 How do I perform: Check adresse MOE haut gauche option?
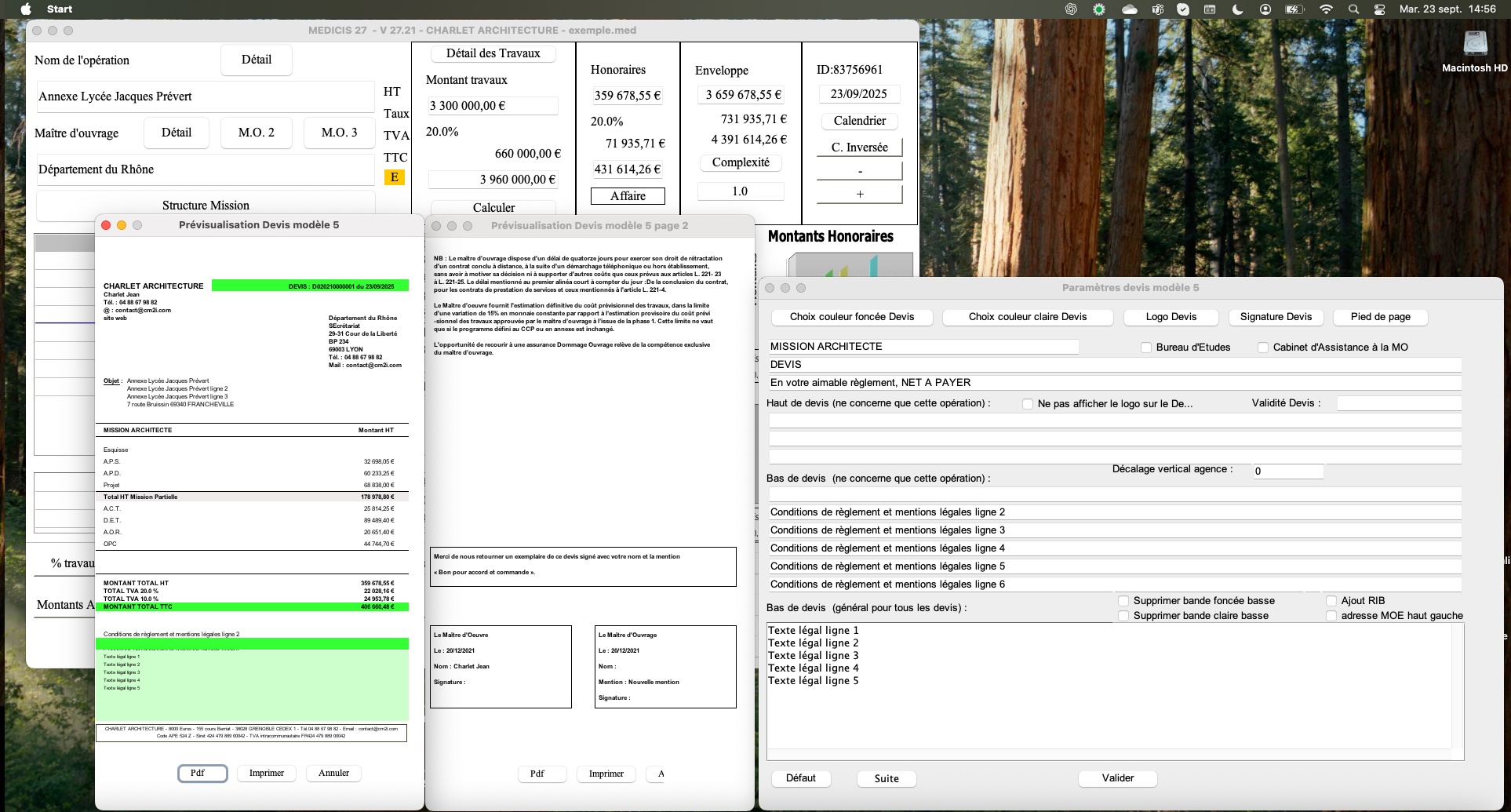(1331, 616)
